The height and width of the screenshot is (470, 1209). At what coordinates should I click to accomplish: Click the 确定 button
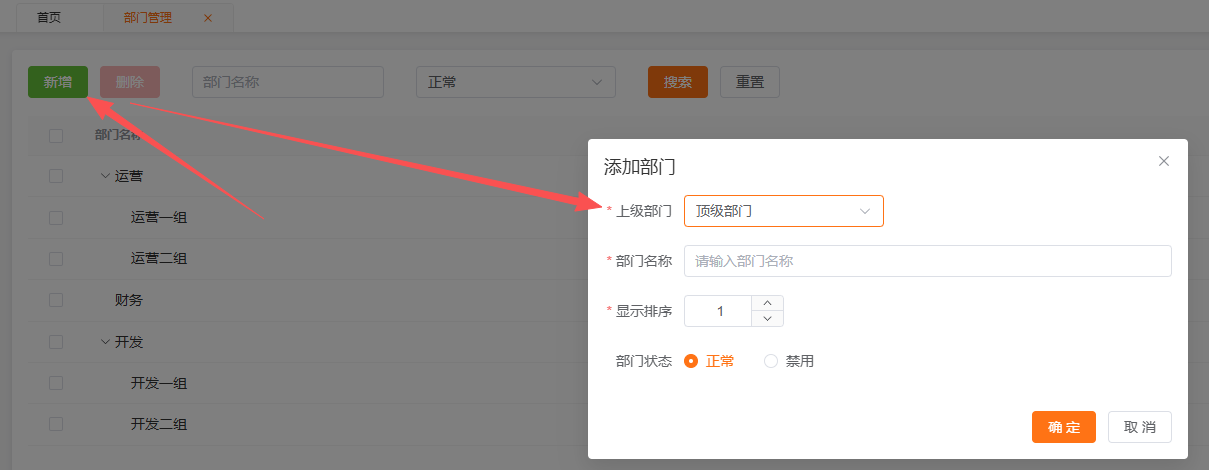click(1063, 427)
